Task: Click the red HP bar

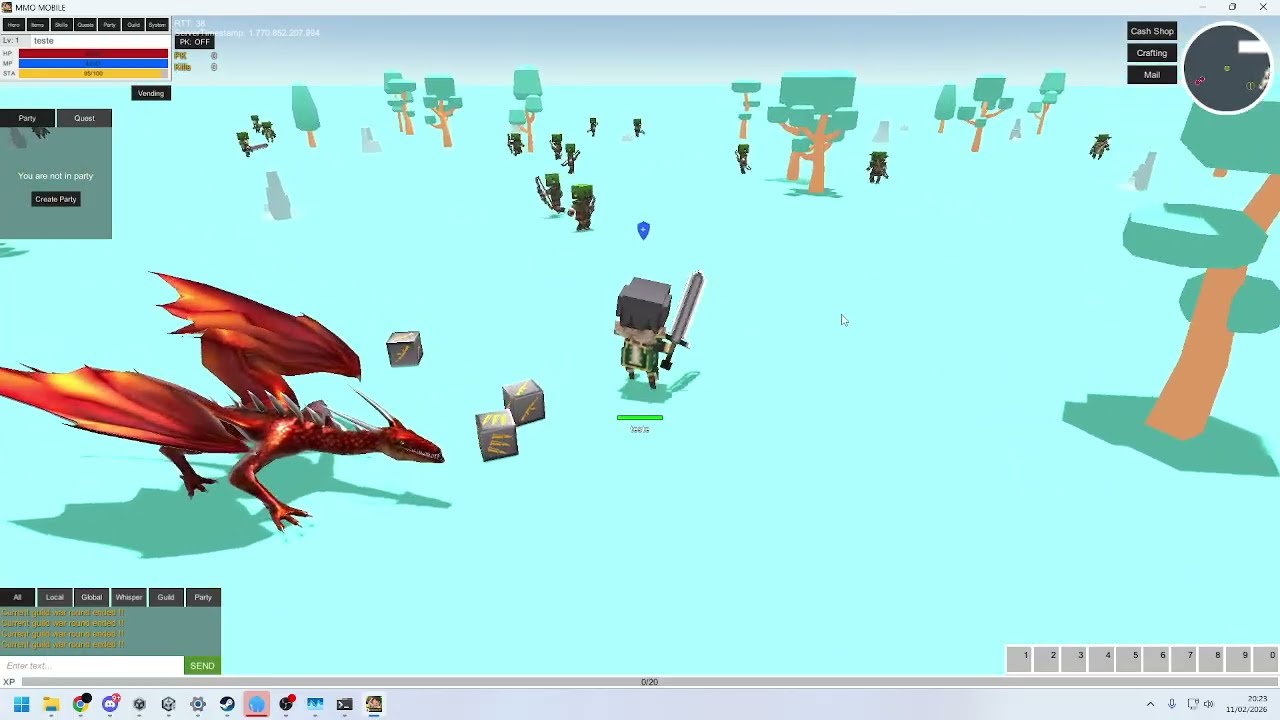Action: [x=93, y=54]
